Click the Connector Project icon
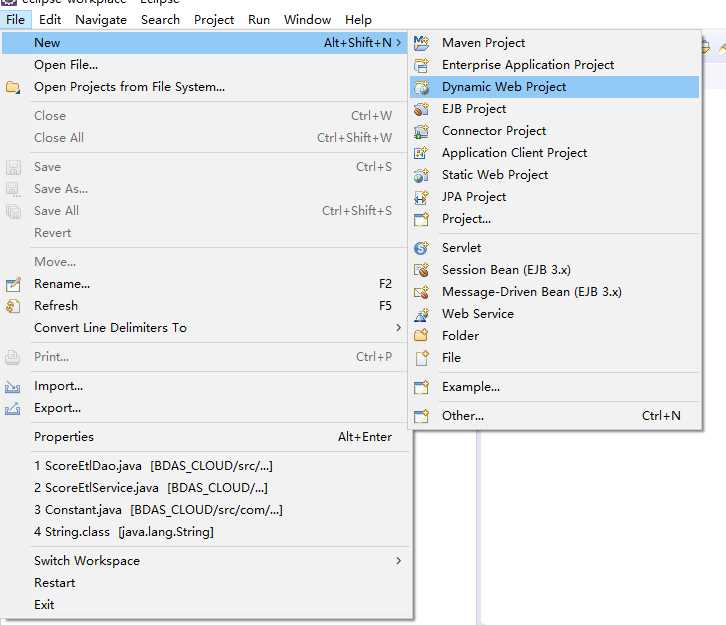726x625 pixels. click(421, 131)
